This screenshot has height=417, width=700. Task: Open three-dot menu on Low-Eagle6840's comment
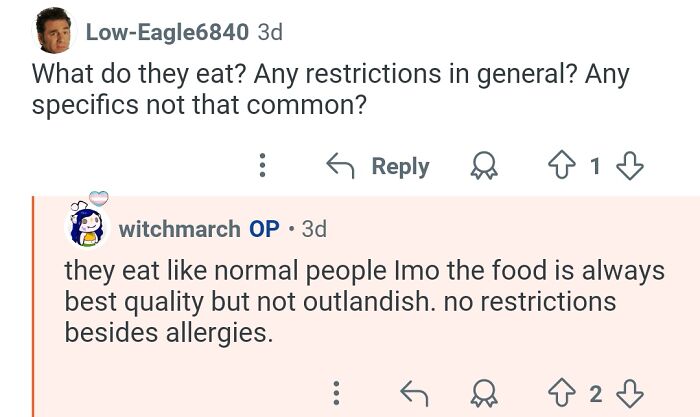(262, 166)
